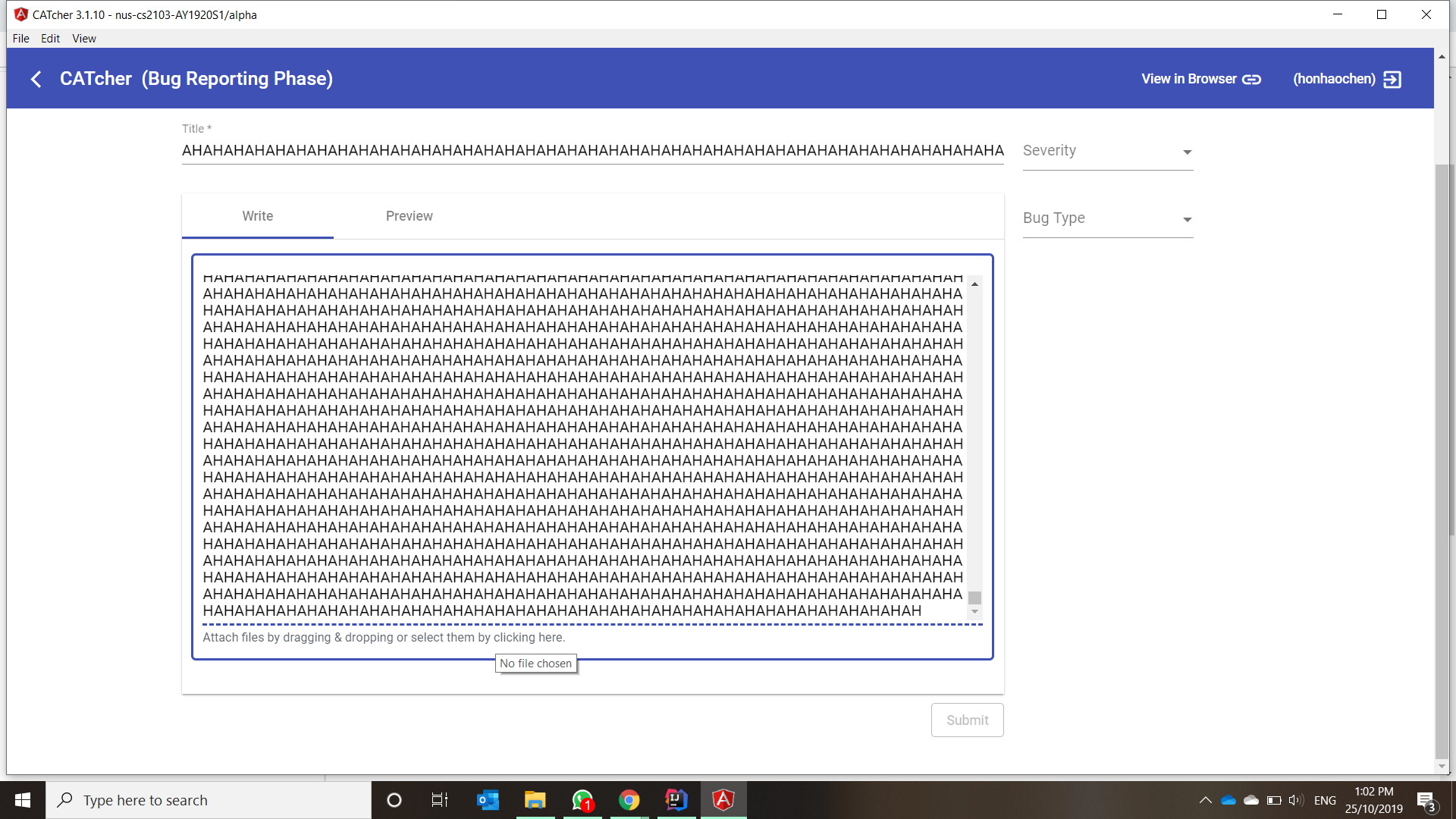Show hidden system tray icons
This screenshot has height=819, width=1456.
1205,800
